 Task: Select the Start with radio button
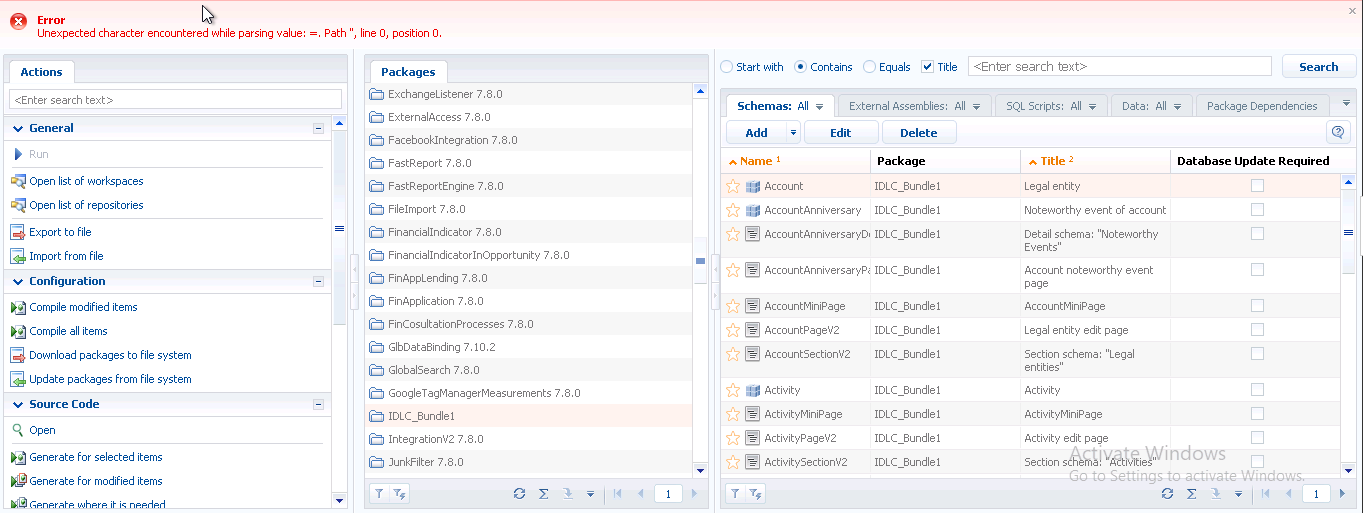click(727, 67)
